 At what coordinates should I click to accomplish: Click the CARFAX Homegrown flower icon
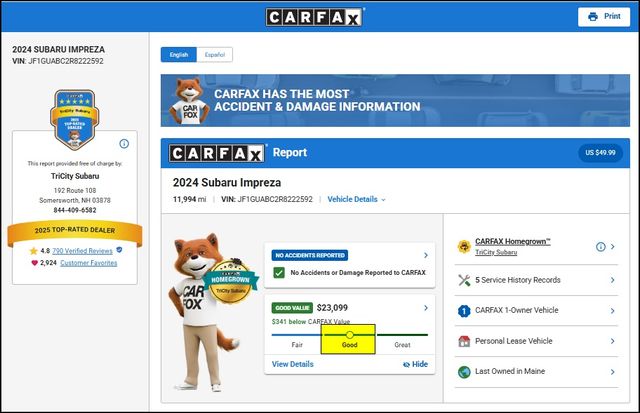[464, 246]
